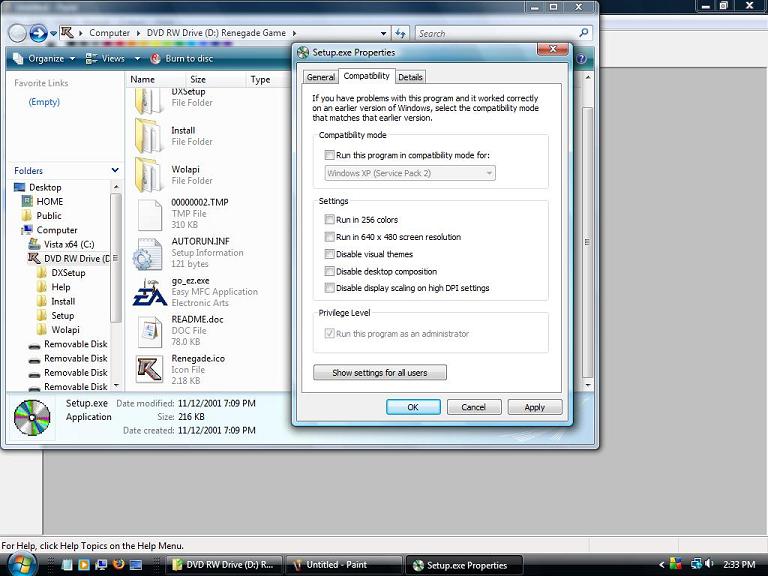This screenshot has height=576, width=768.
Task: Click the Install folder icon in file list
Action: pyautogui.click(x=149, y=136)
